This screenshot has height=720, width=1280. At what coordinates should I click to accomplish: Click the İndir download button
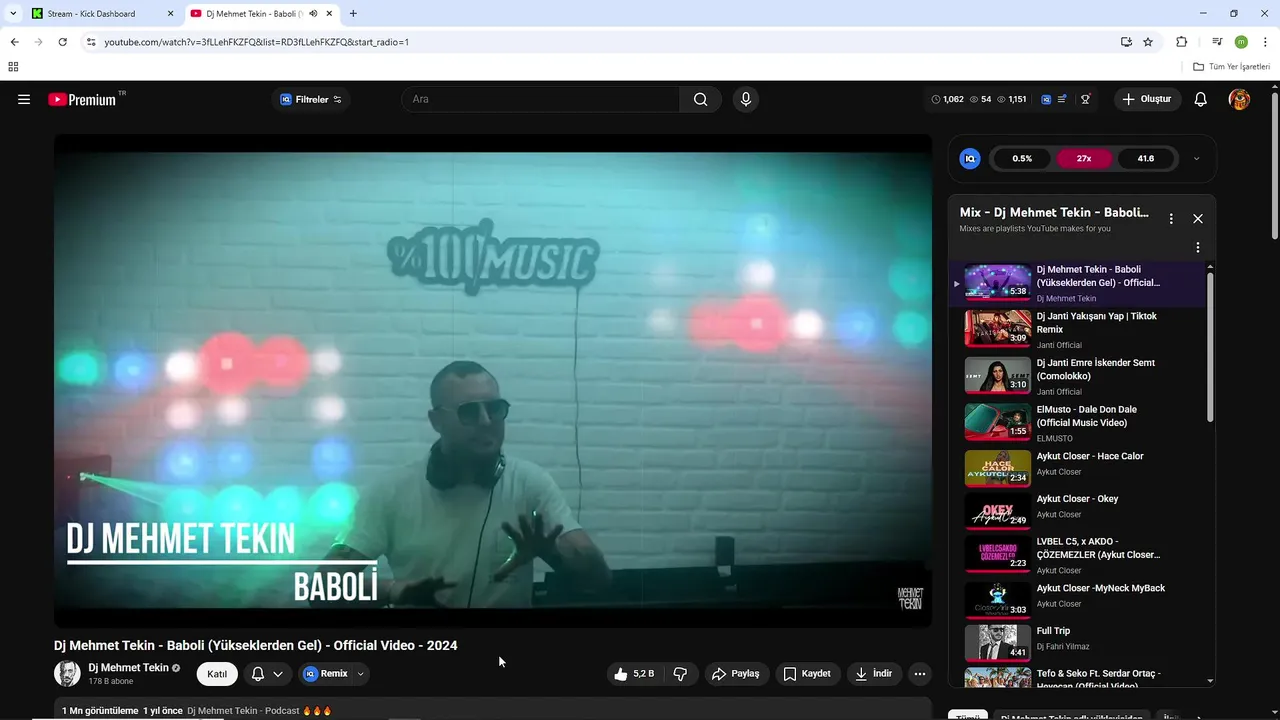click(873, 674)
